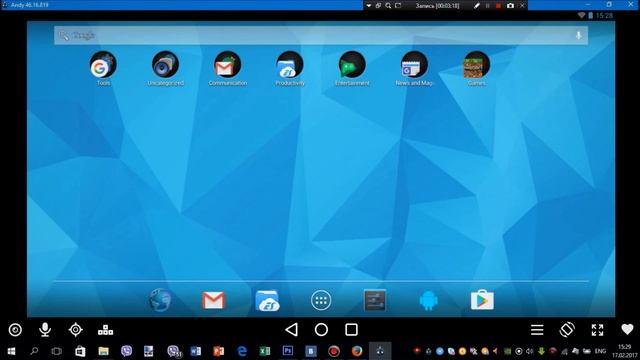Tap the voice search microphone in search bar
The width and height of the screenshot is (640, 360).
[x=578, y=36]
